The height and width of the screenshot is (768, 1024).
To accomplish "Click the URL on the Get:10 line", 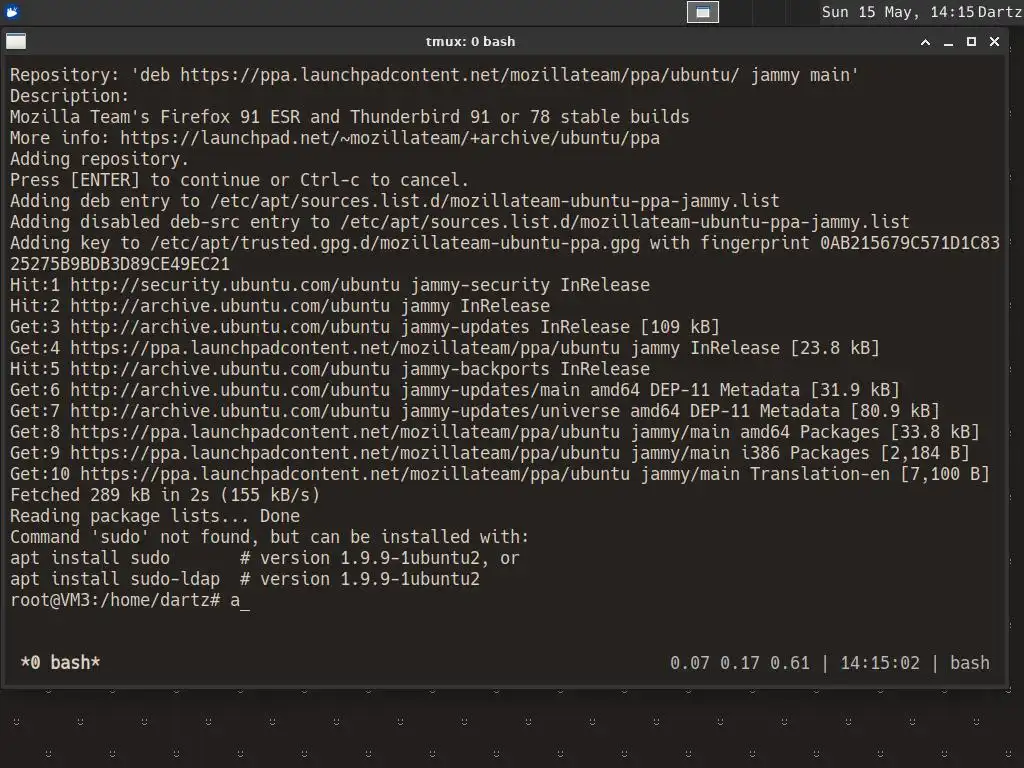I will (355, 473).
